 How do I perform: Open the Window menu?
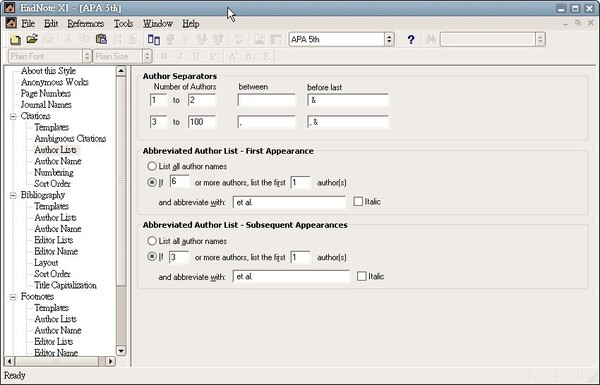[158, 24]
